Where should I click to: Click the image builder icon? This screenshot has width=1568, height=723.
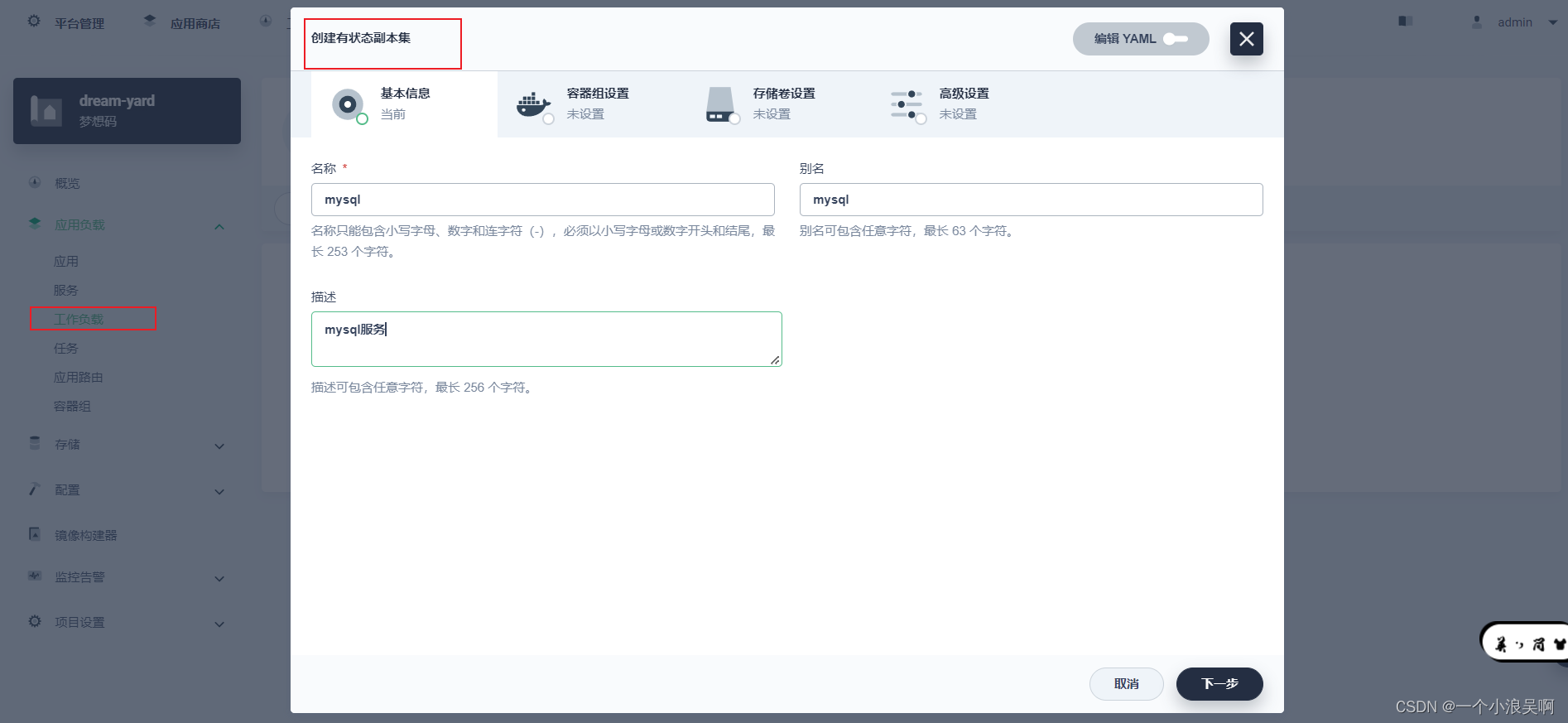[x=35, y=534]
